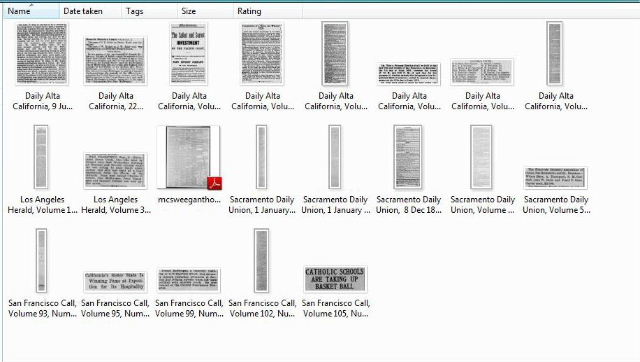Click the 'Los Angeles Herald, Volume 3...' file name
640x362 pixels.
116,205
